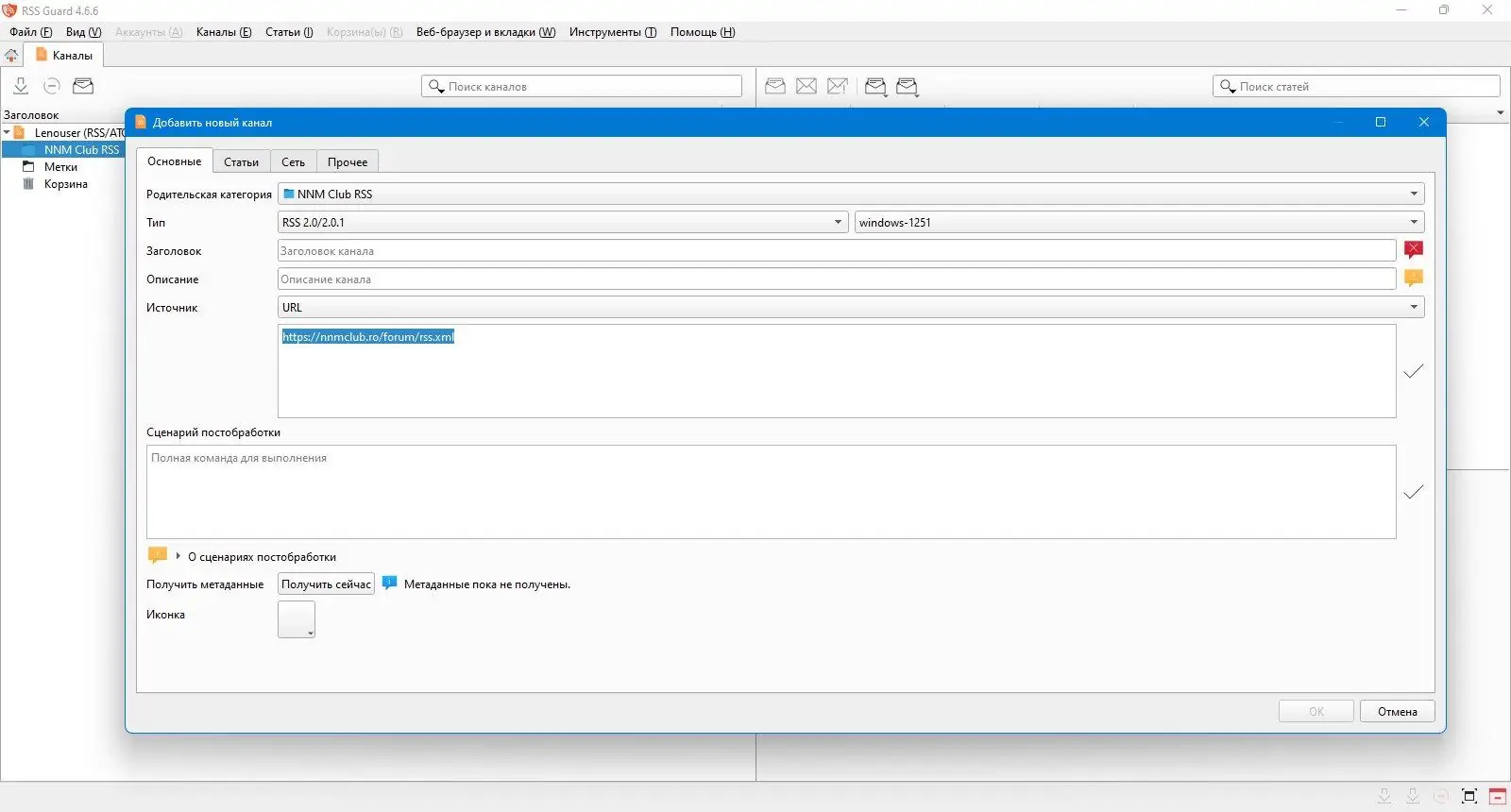This screenshot has width=1511, height=812.
Task: Switch to the Сеть tab in dialog
Action: tap(293, 162)
